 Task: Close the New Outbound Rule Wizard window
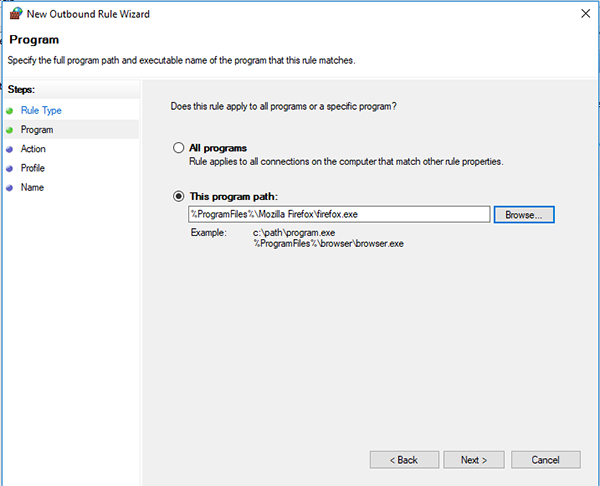(x=585, y=14)
